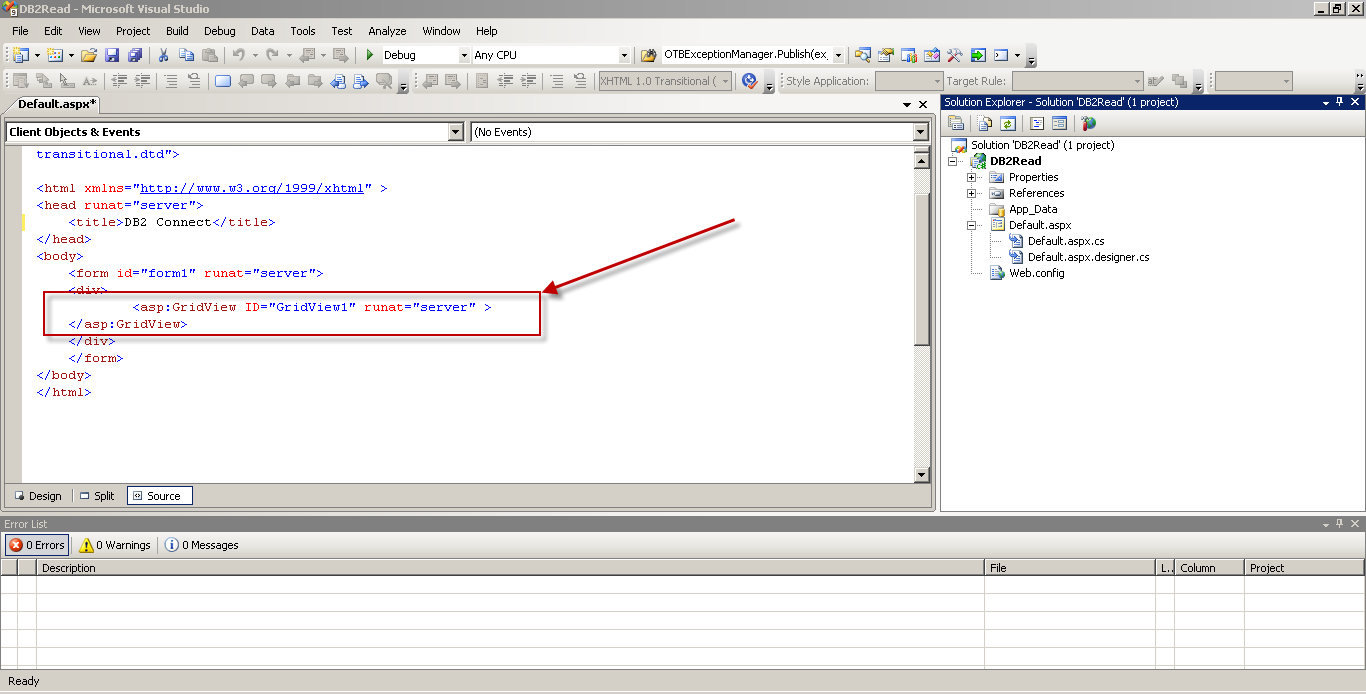1366x694 pixels.
Task: Click the Open File folder icon
Action: 88,55
